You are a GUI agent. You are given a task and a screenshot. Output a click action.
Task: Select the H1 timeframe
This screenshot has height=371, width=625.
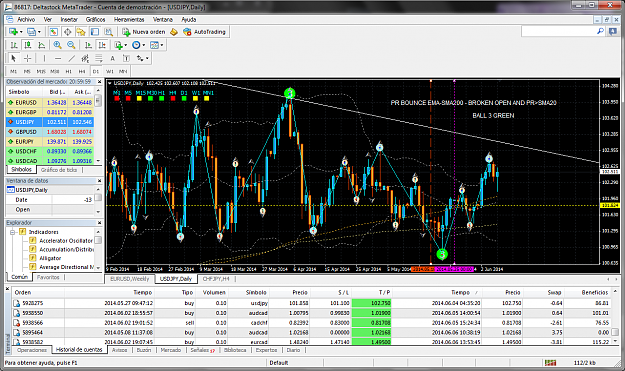click(69, 71)
